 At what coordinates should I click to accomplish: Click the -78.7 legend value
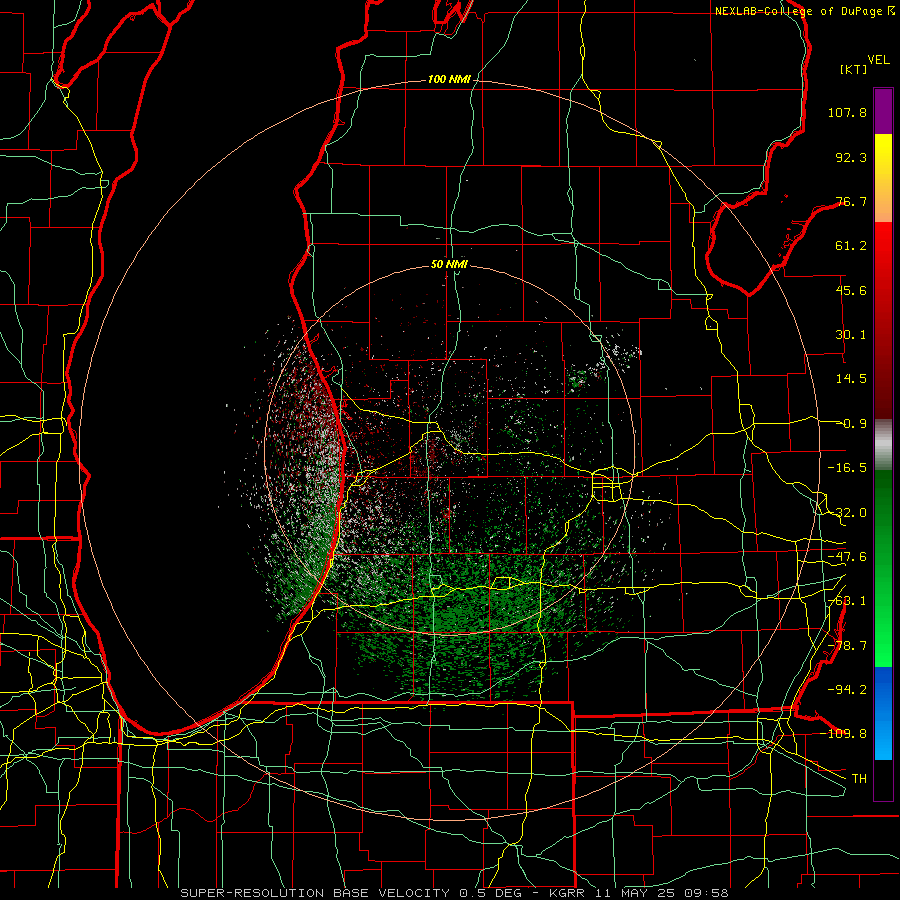pyautogui.click(x=847, y=646)
